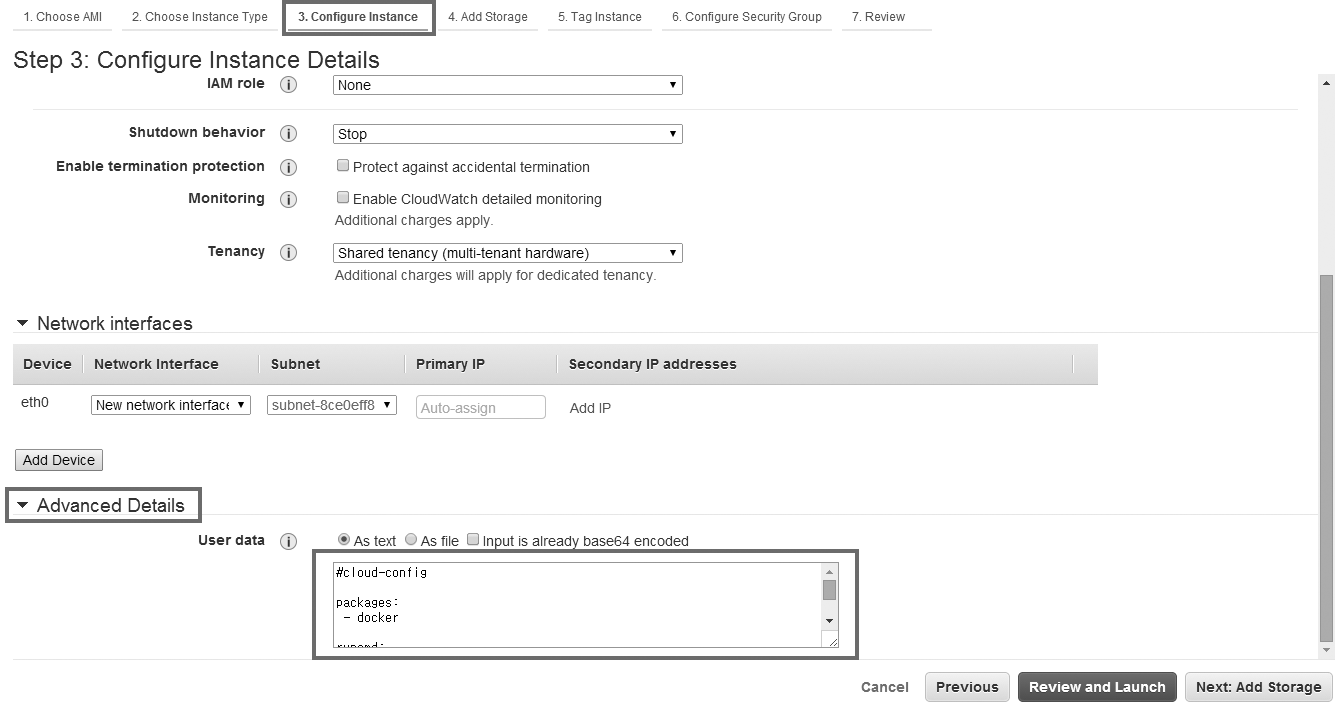Enable CloudWatch detailed monitoring checkbox
Screen dimensions: 1342x714
coord(343,198)
